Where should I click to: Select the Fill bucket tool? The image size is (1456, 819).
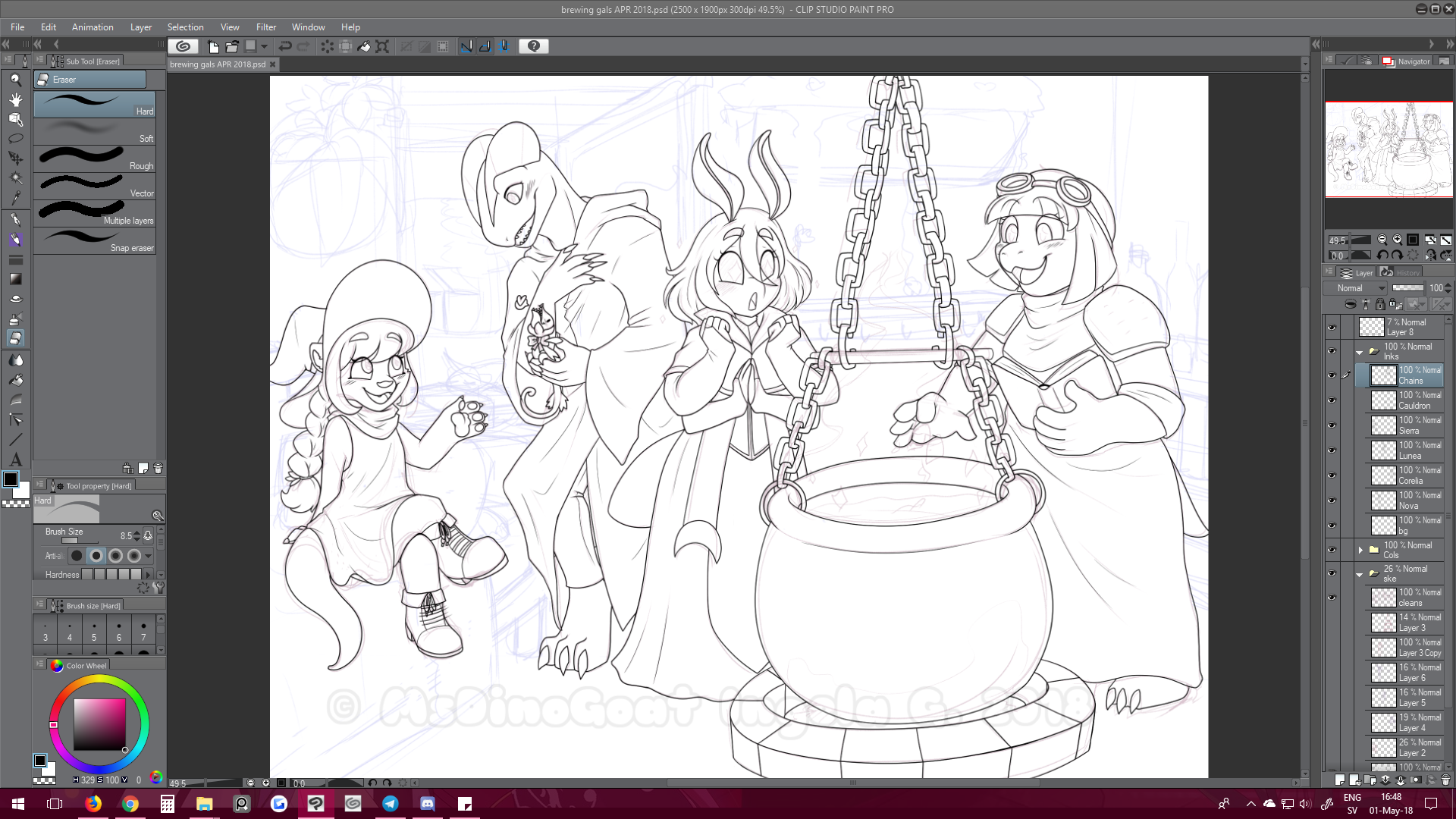[x=15, y=380]
